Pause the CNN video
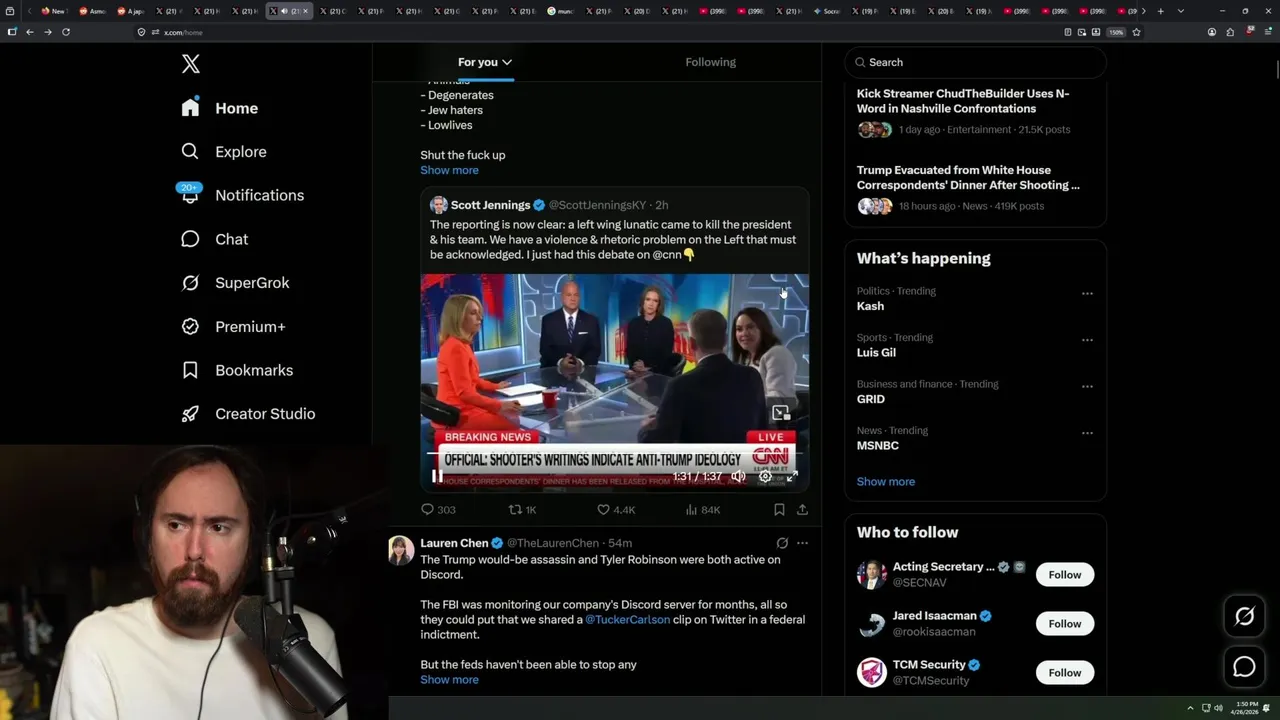1280x720 pixels. pyautogui.click(x=437, y=477)
